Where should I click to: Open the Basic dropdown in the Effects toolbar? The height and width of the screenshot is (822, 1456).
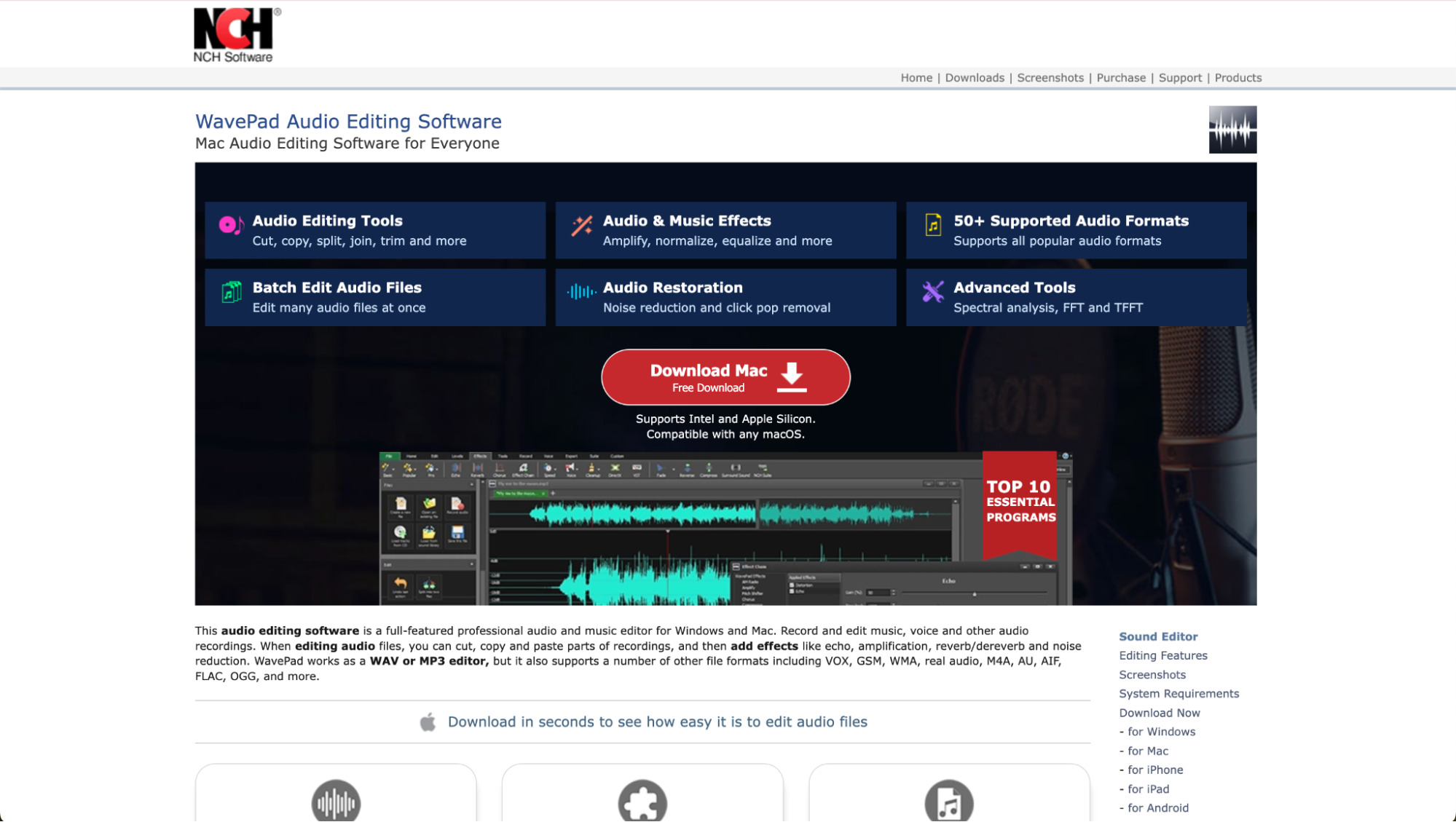[x=387, y=468]
